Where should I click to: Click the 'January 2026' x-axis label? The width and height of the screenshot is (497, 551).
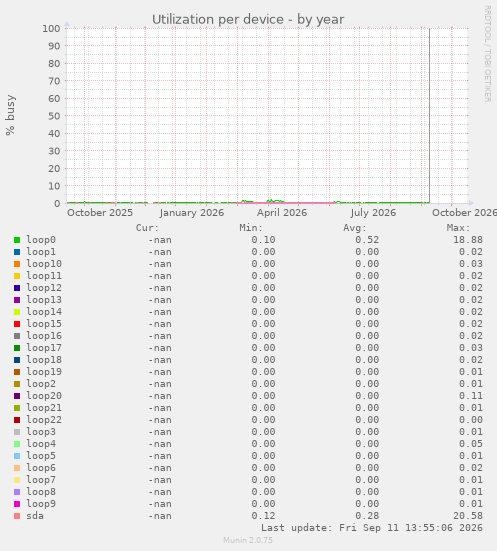point(192,213)
